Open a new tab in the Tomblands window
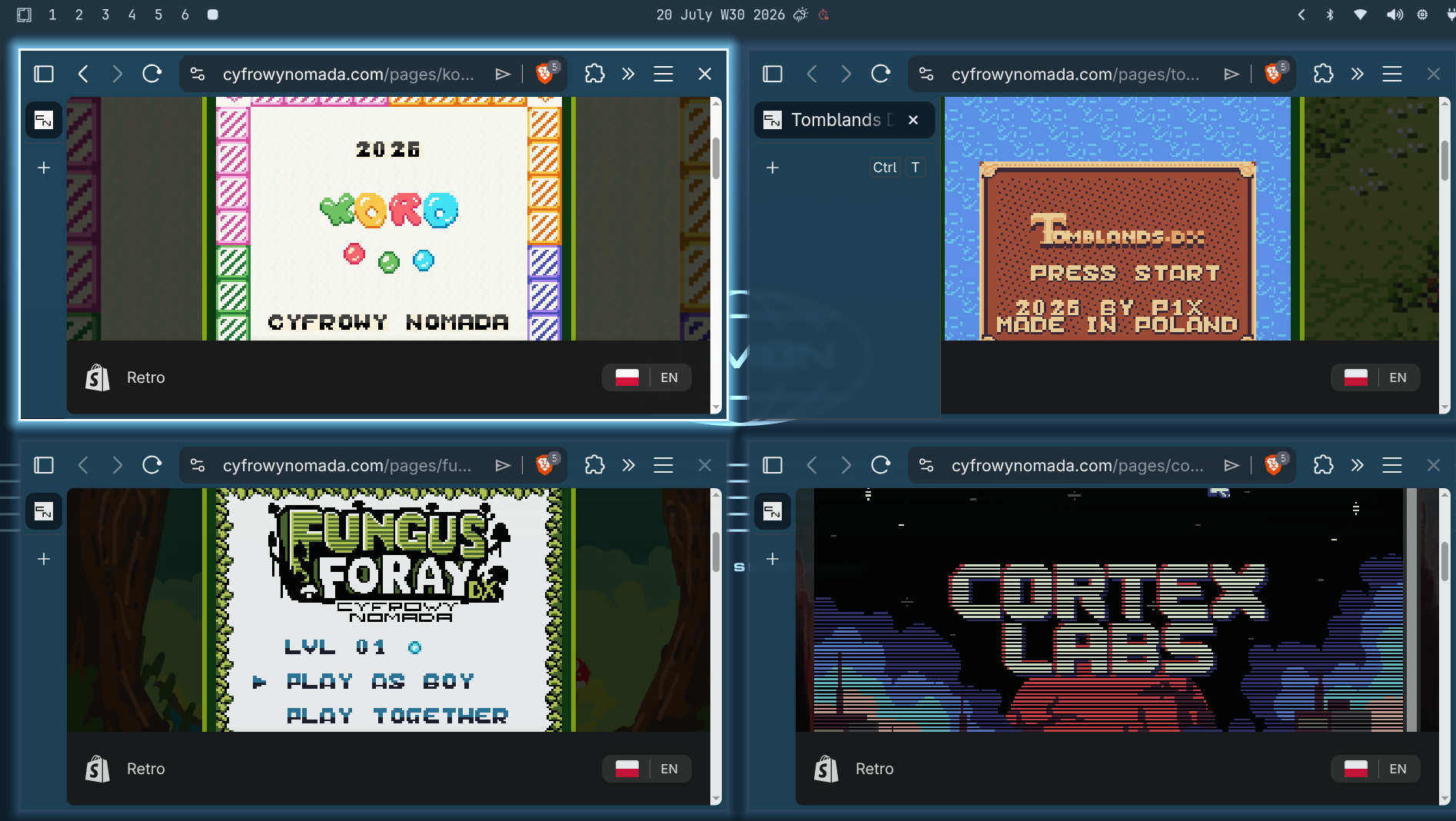 (773, 168)
